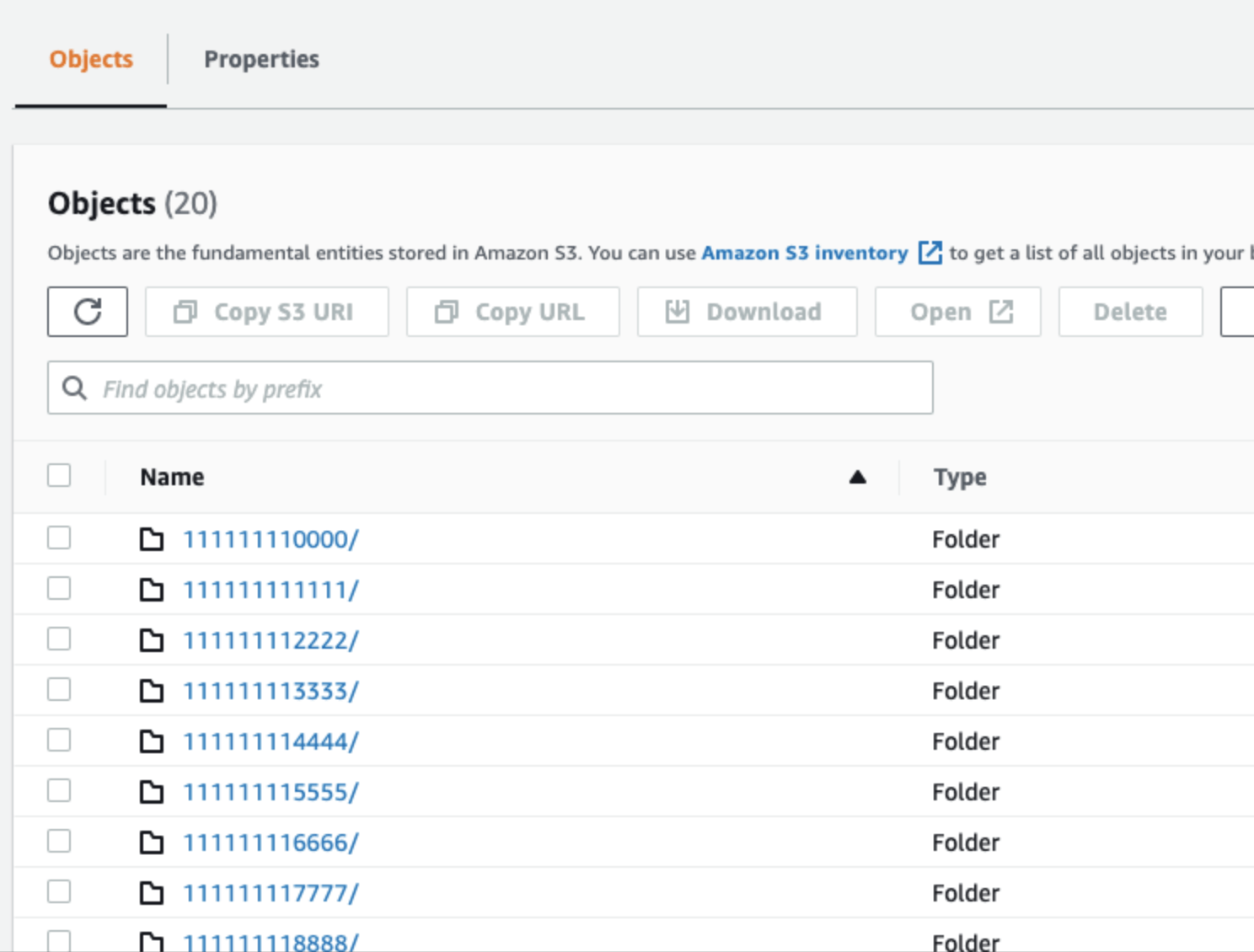Check the checkbox for folder 111111111111/
The height and width of the screenshot is (952, 1254).
pos(59,589)
